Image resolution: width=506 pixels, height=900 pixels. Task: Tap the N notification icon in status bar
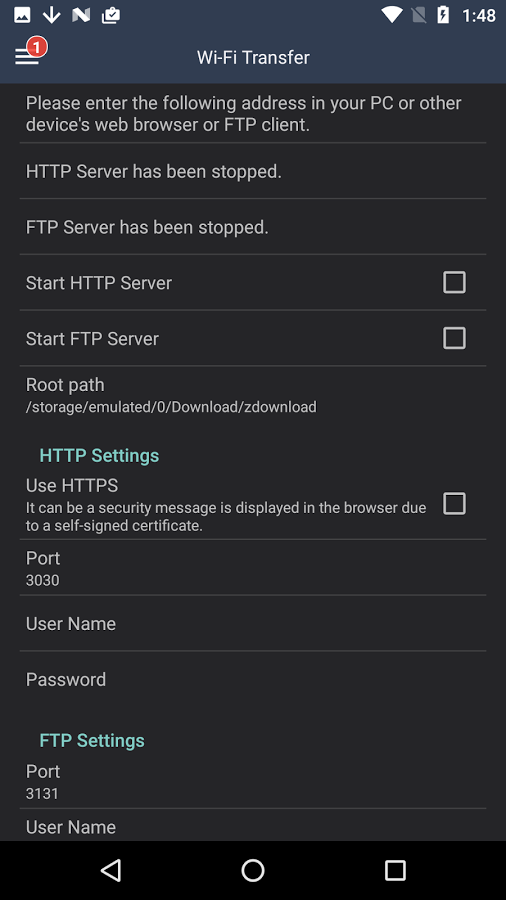pyautogui.click(x=81, y=15)
